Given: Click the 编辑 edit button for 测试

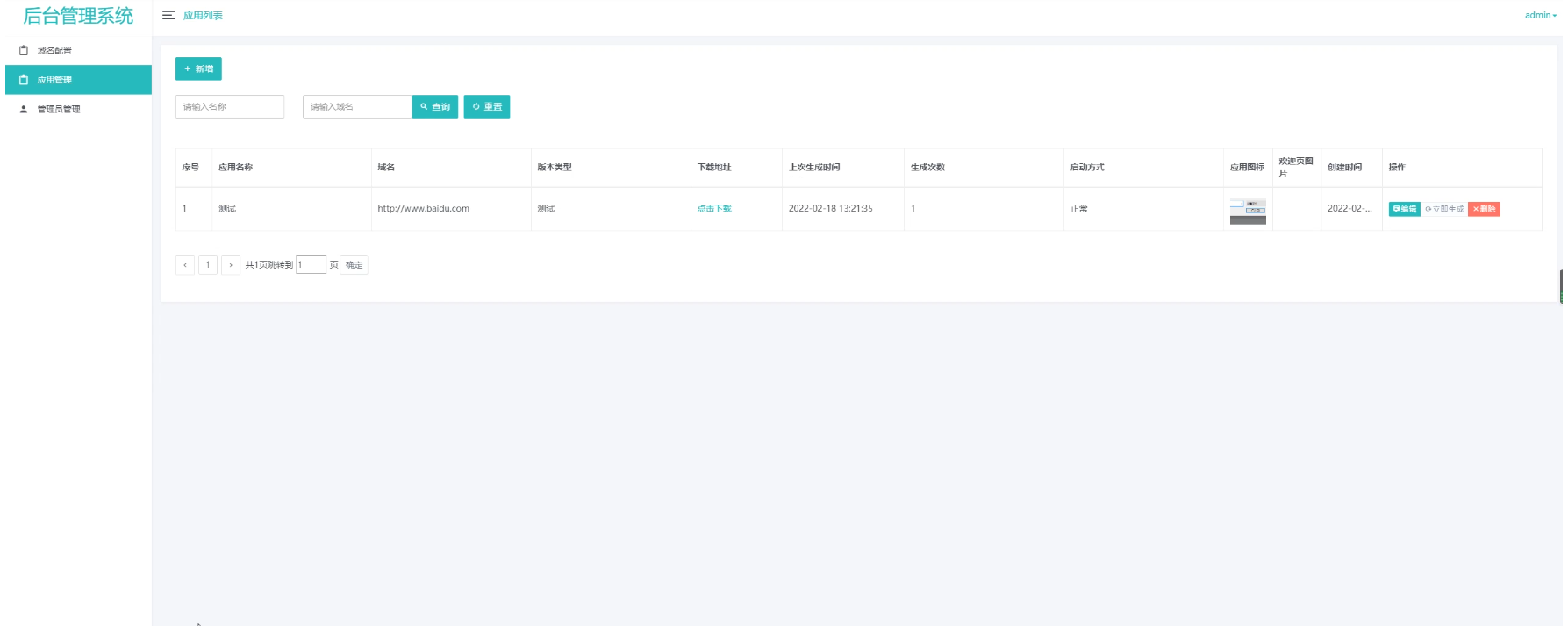Looking at the screenshot, I should pyautogui.click(x=1404, y=209).
